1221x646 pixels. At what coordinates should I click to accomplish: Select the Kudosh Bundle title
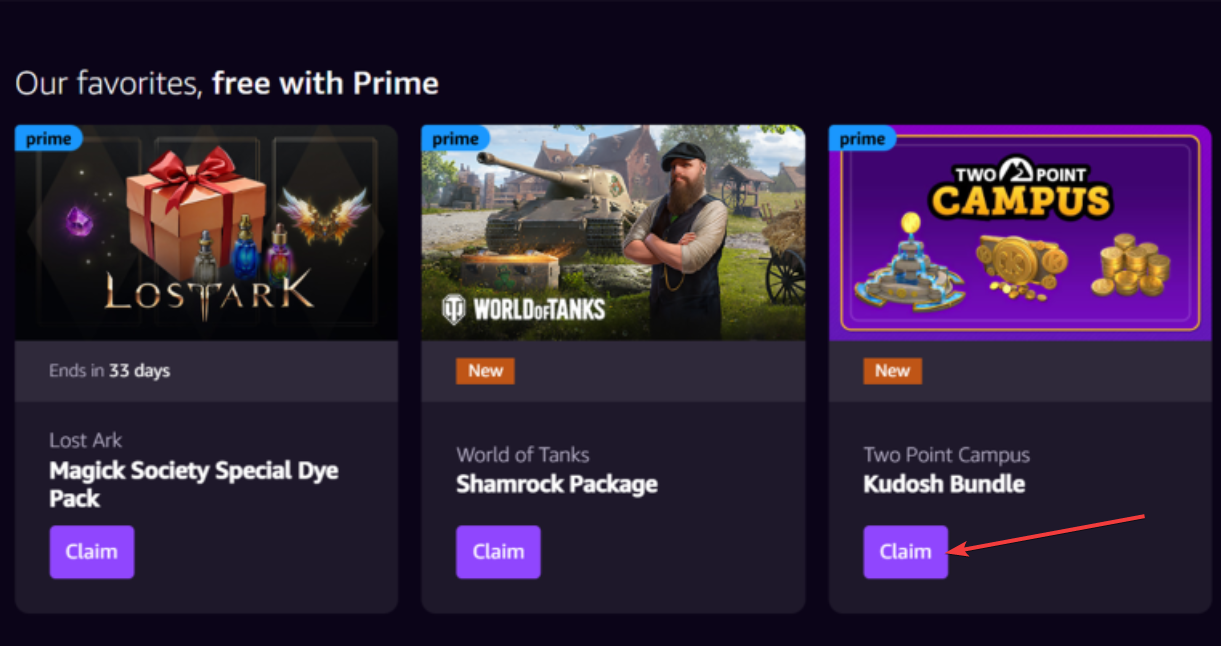click(x=944, y=485)
